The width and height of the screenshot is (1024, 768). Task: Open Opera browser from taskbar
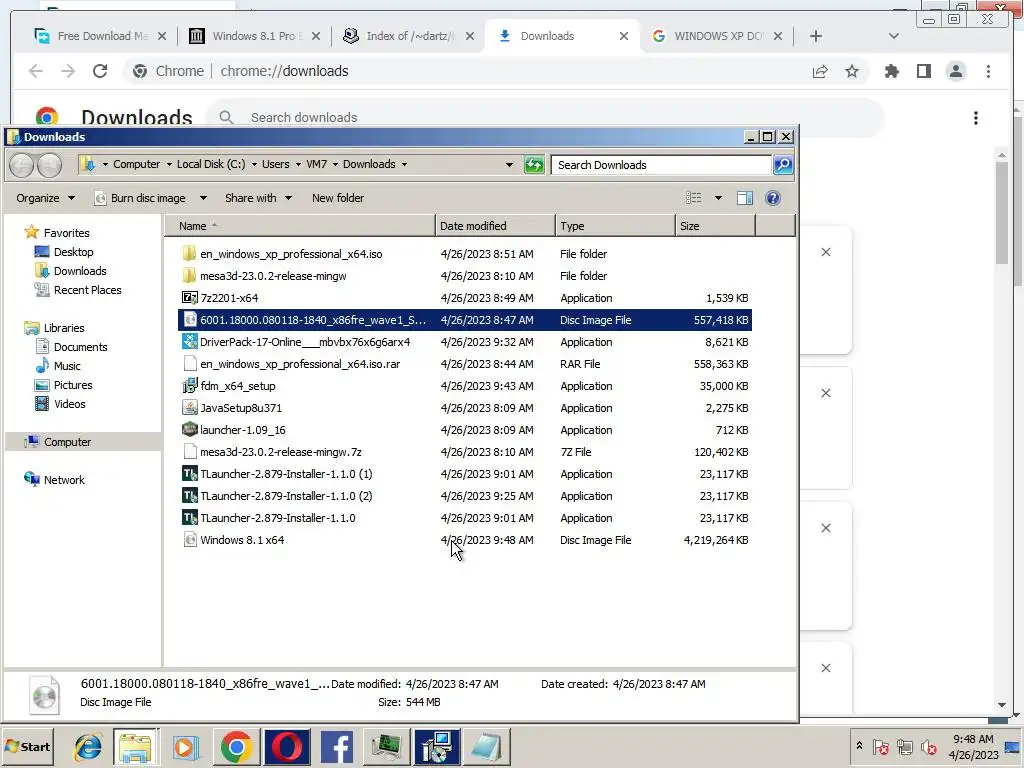point(286,747)
